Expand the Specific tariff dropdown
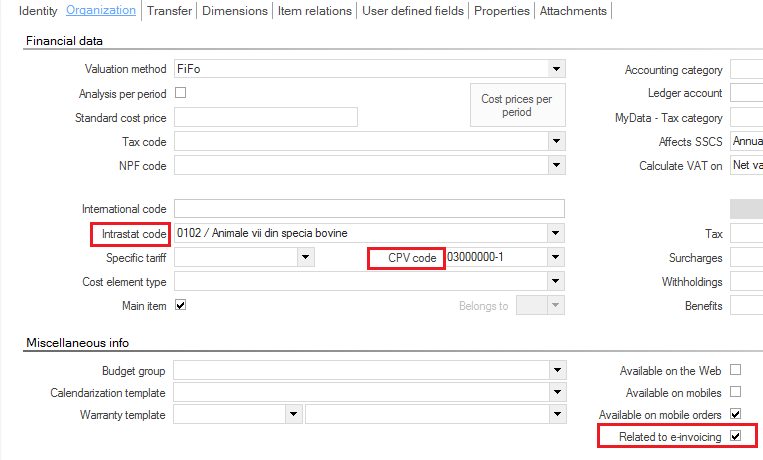Screen dimensions: 763x460 [x=306, y=257]
